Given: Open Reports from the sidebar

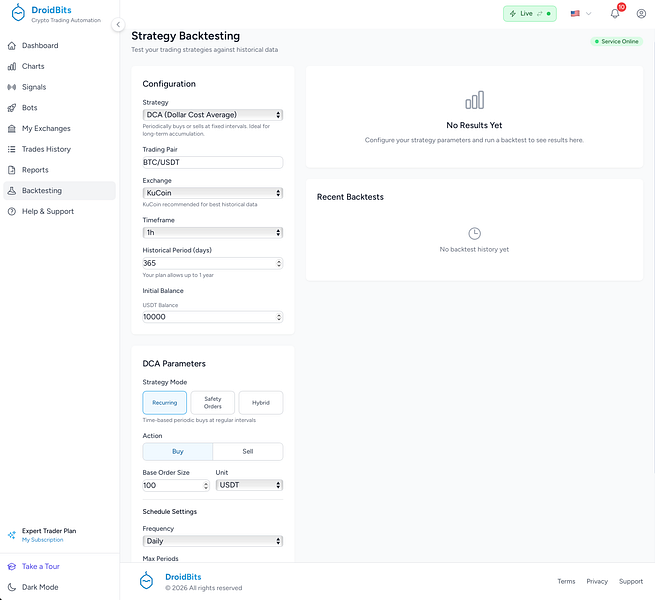Looking at the screenshot, I should coord(59,170).
